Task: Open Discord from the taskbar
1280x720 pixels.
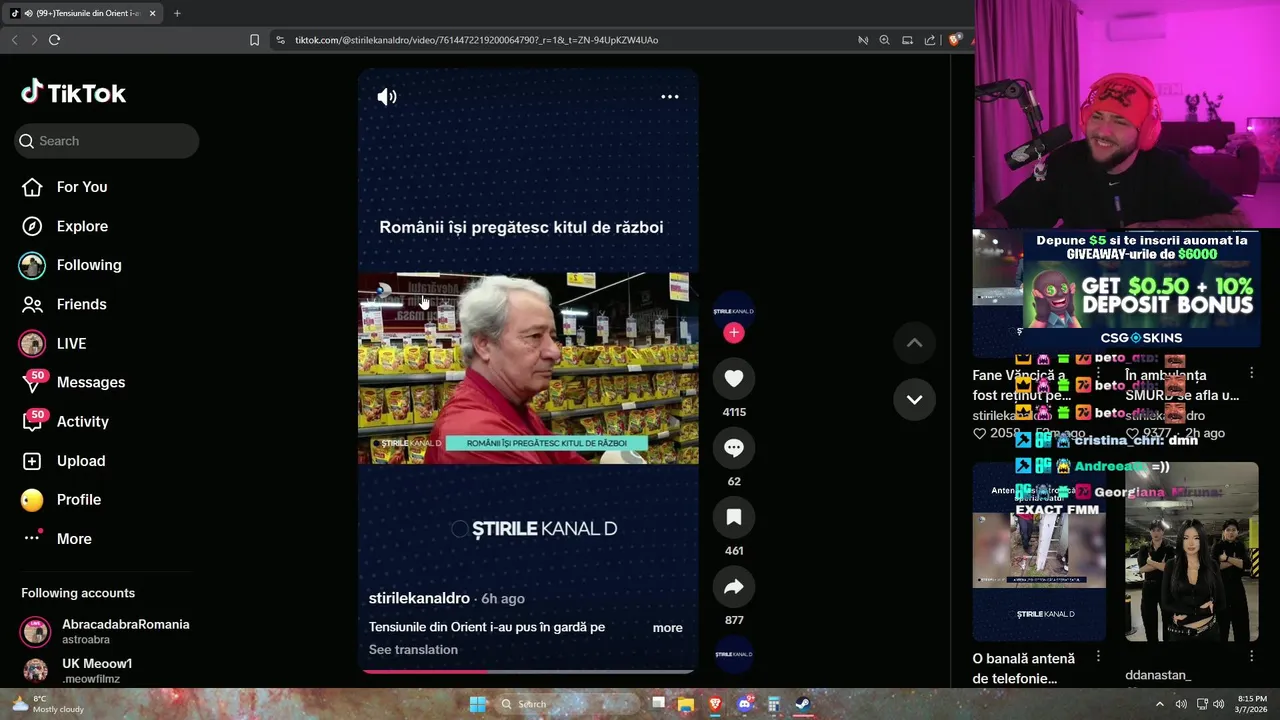Action: 744,704
